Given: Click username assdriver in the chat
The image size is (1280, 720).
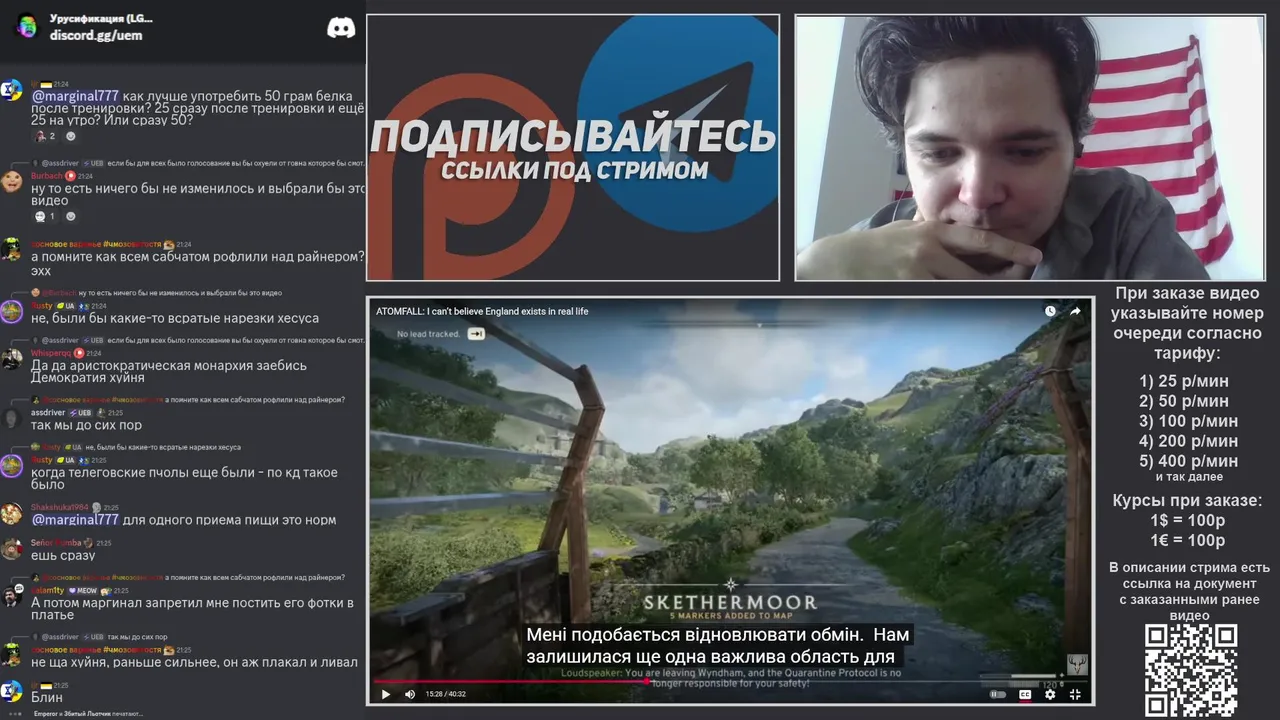Looking at the screenshot, I should coord(48,412).
